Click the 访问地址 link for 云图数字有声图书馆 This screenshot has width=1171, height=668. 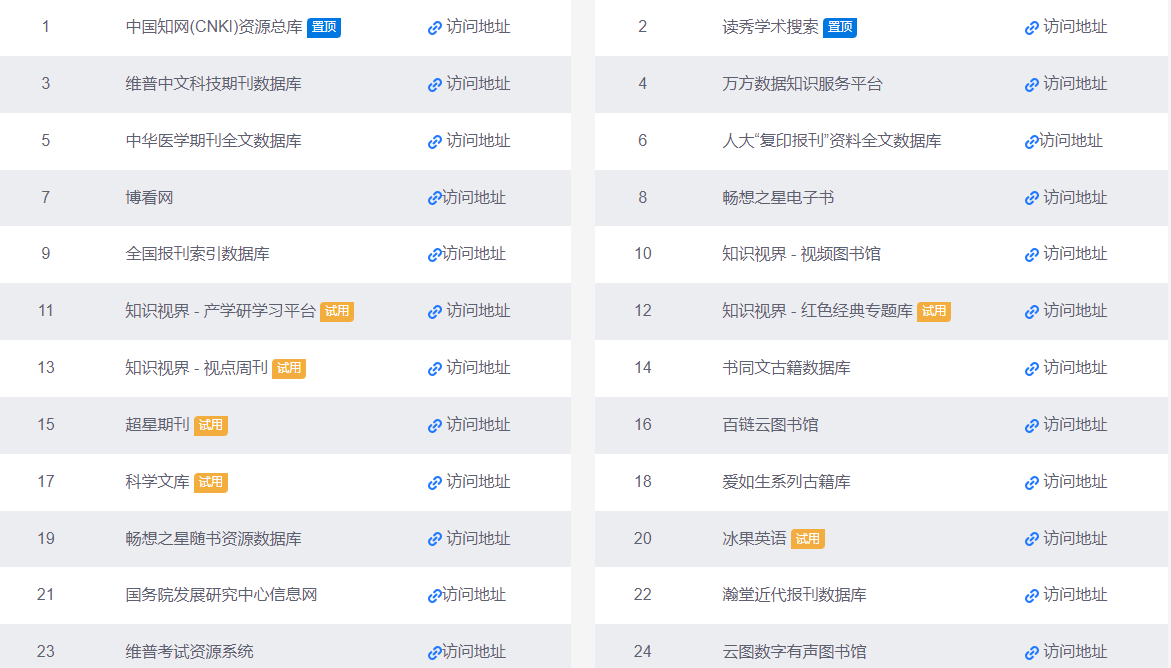(1075, 652)
